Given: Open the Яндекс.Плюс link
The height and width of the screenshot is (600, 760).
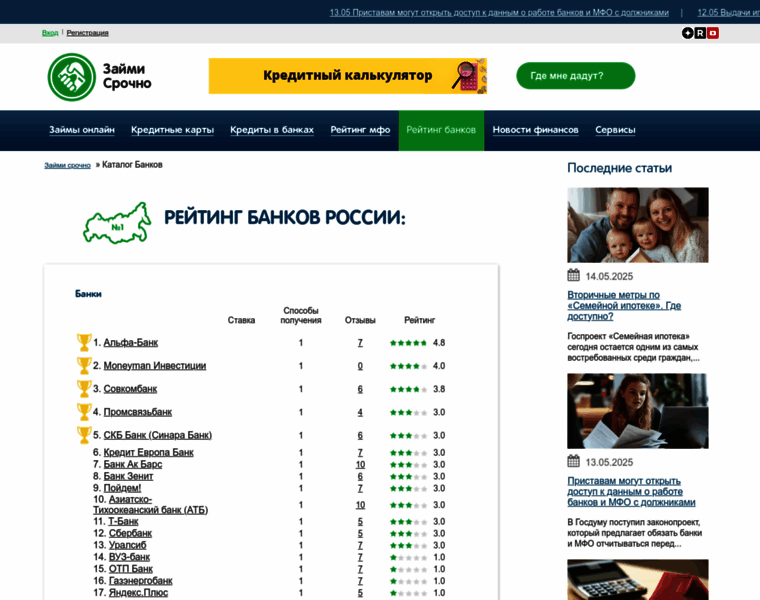Looking at the screenshot, I should pos(138,593).
